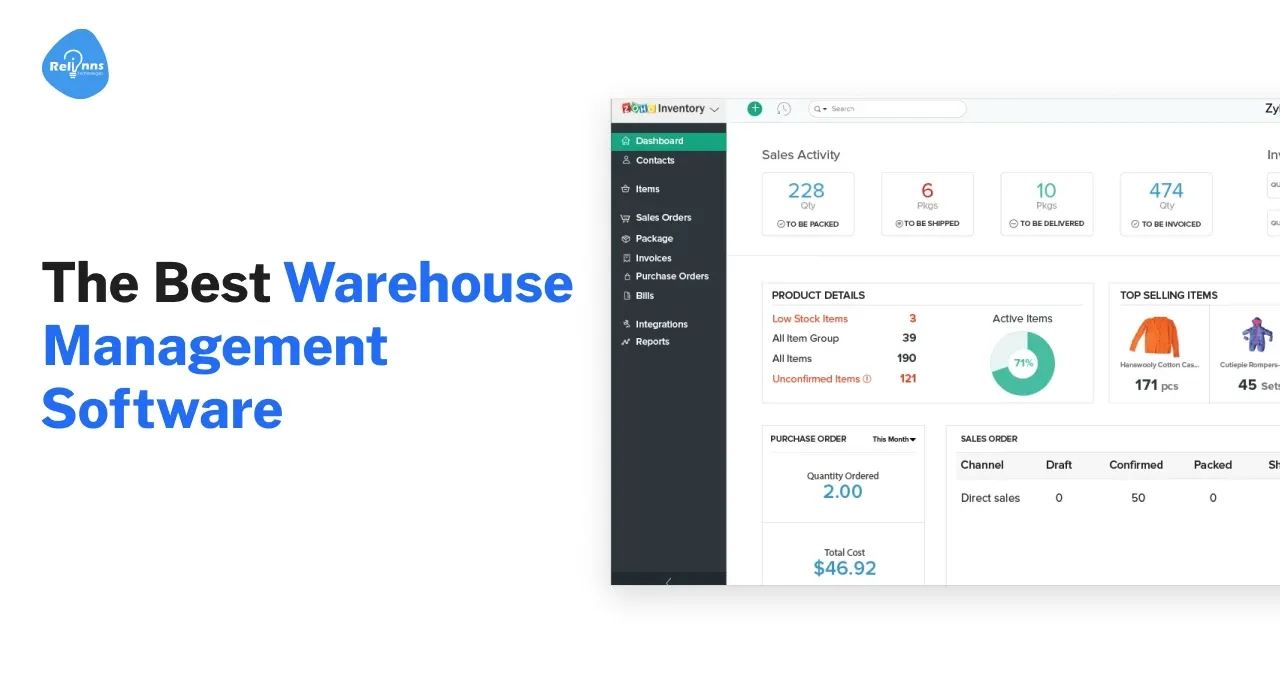Image resolution: width=1280 pixels, height=686 pixels.
Task: Open Contacts using its sidebar icon
Action: coord(625,161)
